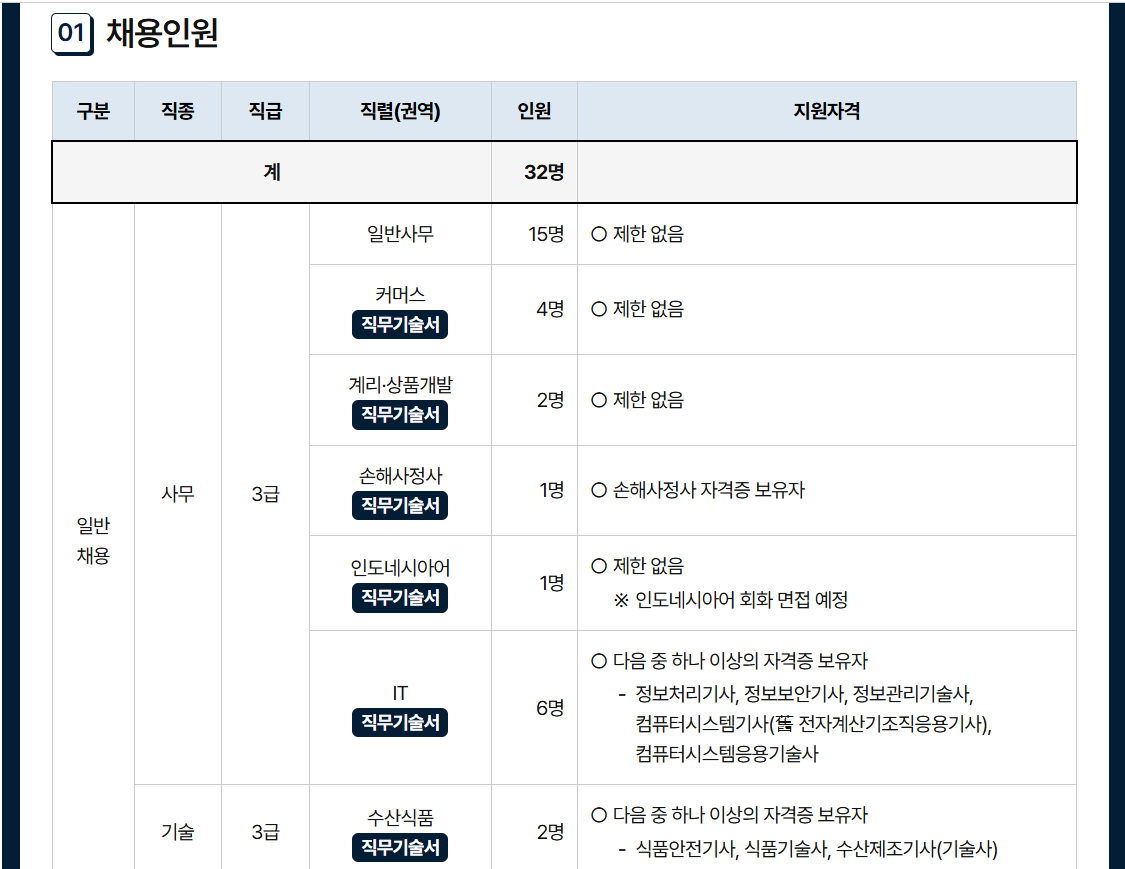The width and height of the screenshot is (1125, 869).
Task: Click the 직무기술서 badge under 커머스
Action: pyautogui.click(x=400, y=324)
